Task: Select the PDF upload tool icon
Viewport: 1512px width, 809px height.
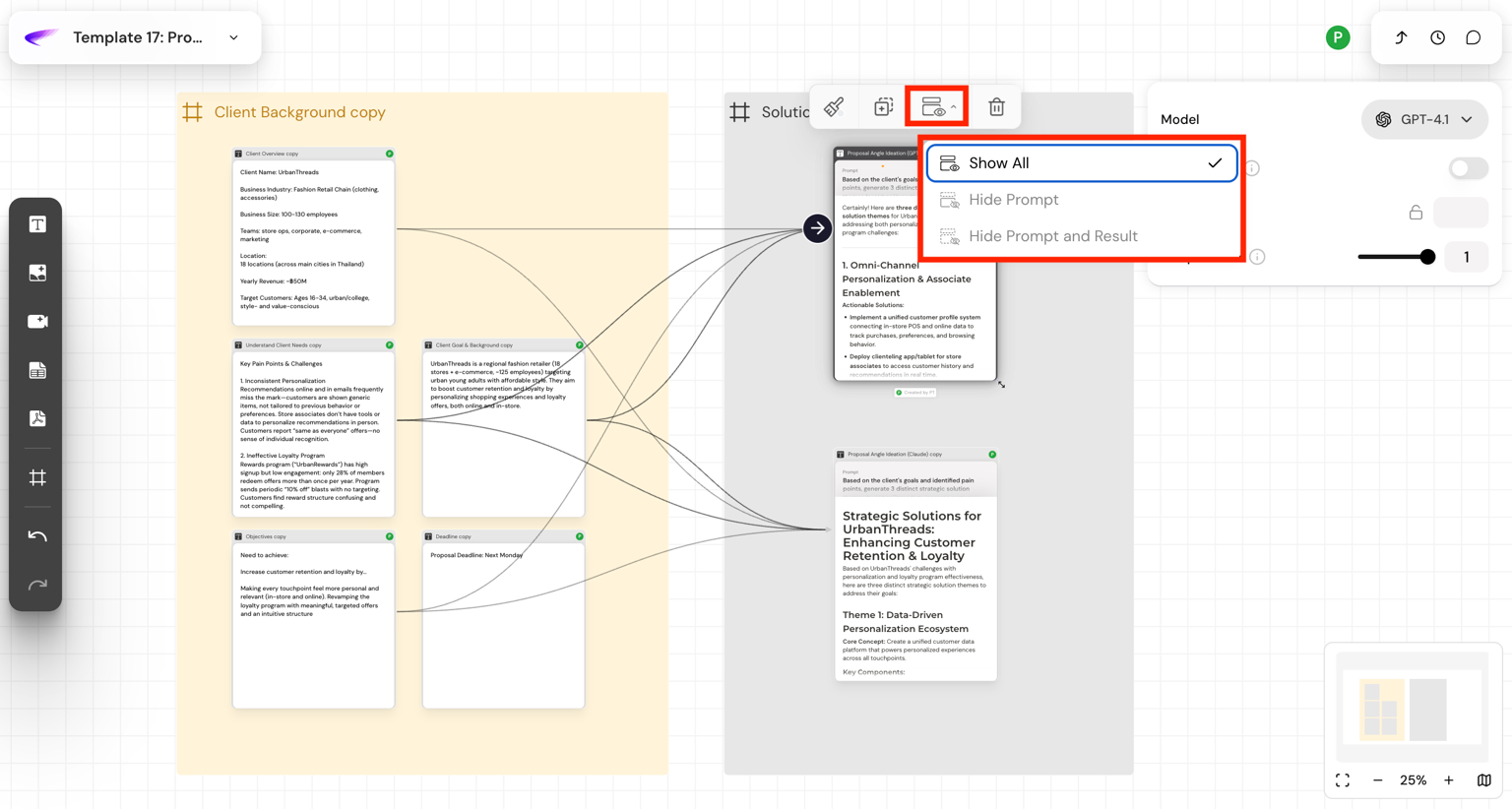Action: point(37,418)
